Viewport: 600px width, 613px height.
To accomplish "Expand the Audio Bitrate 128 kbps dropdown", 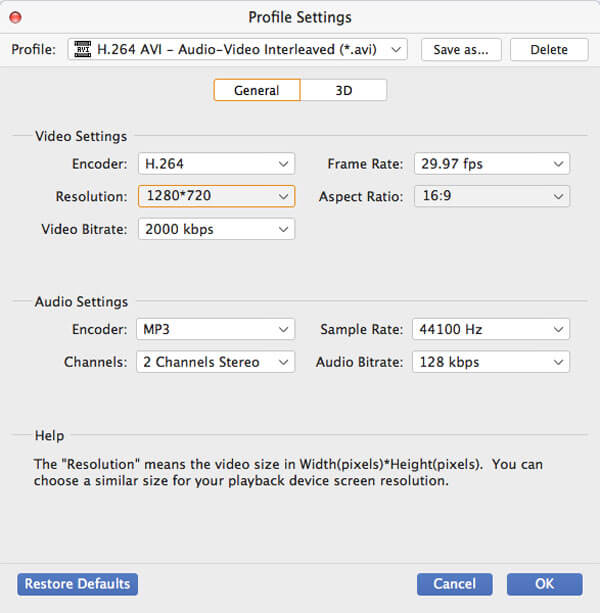I will click(490, 362).
